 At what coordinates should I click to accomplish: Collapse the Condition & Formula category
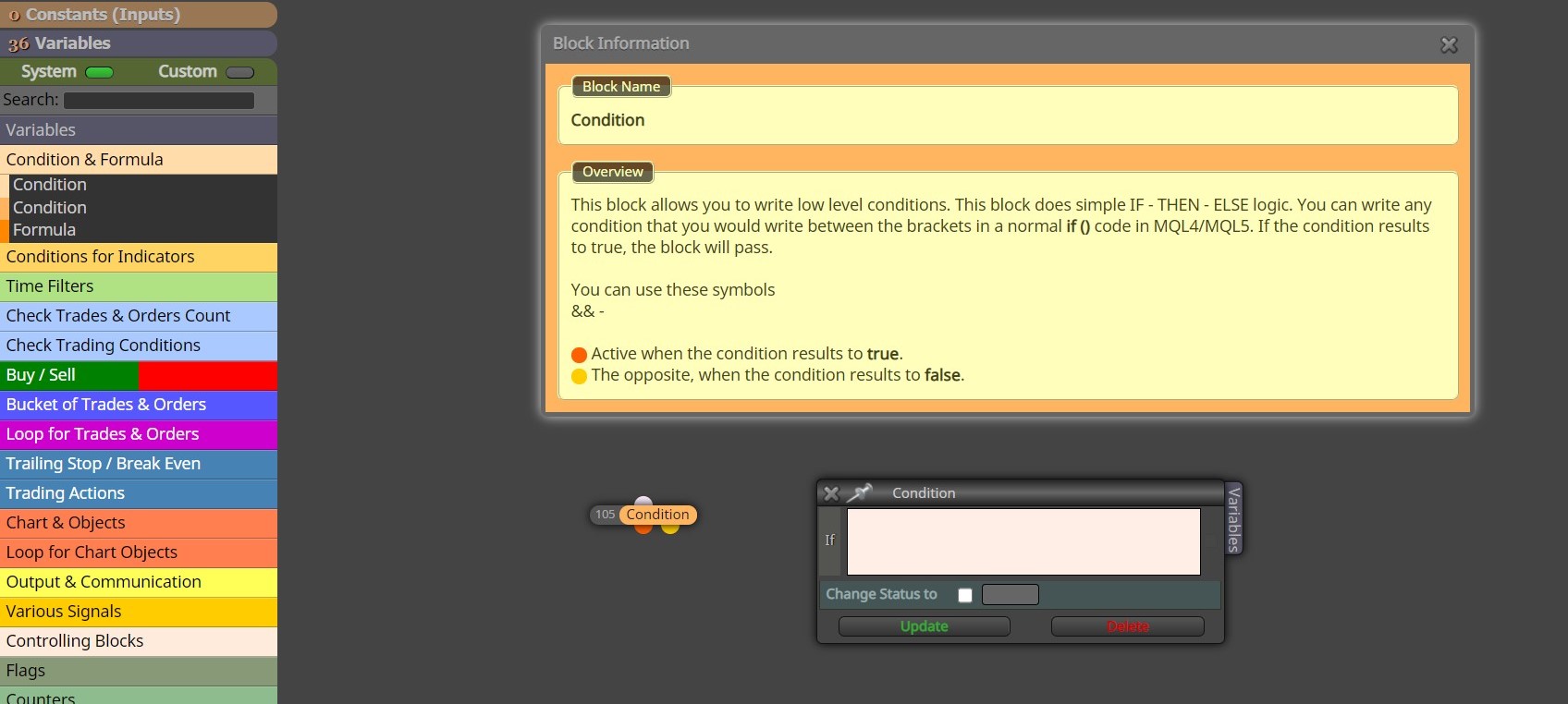click(x=139, y=160)
